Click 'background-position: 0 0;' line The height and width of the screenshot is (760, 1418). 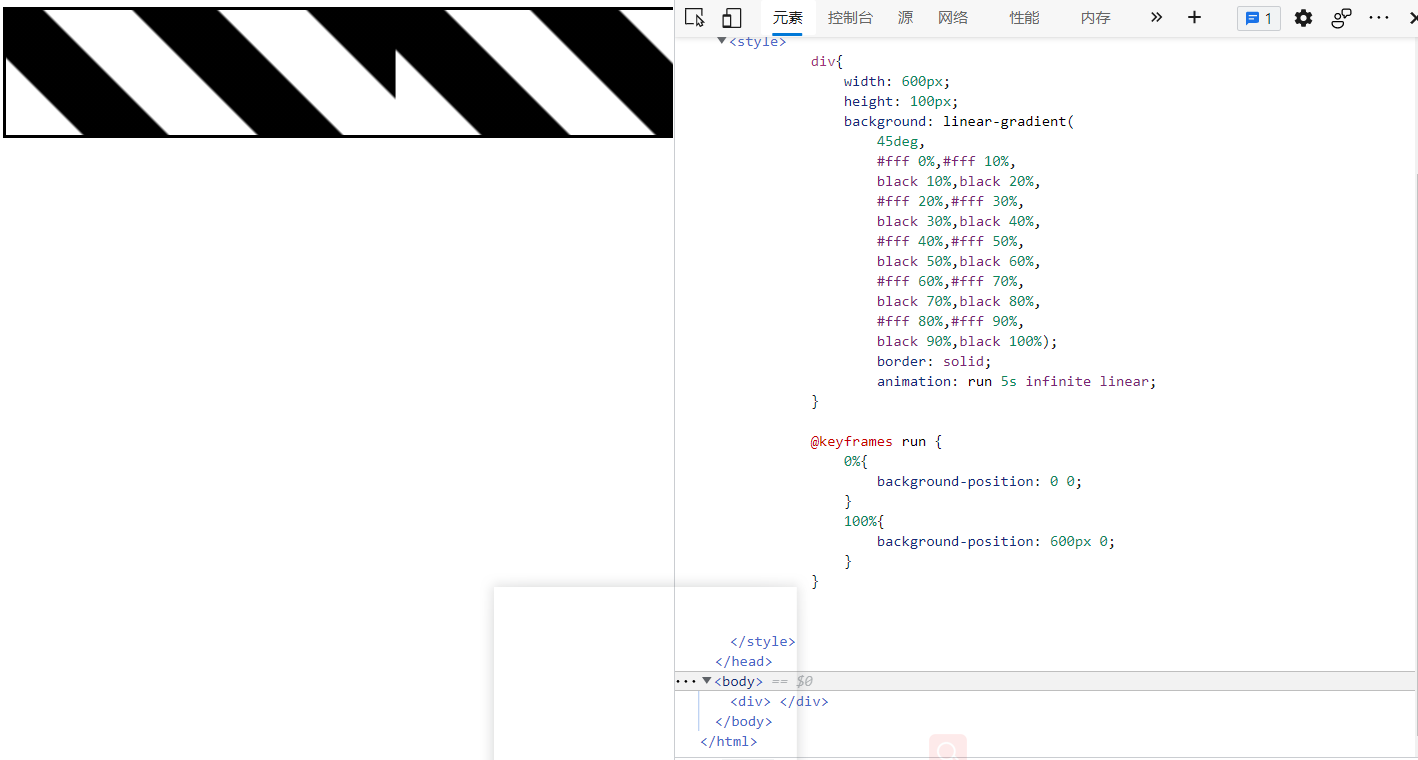(x=979, y=481)
